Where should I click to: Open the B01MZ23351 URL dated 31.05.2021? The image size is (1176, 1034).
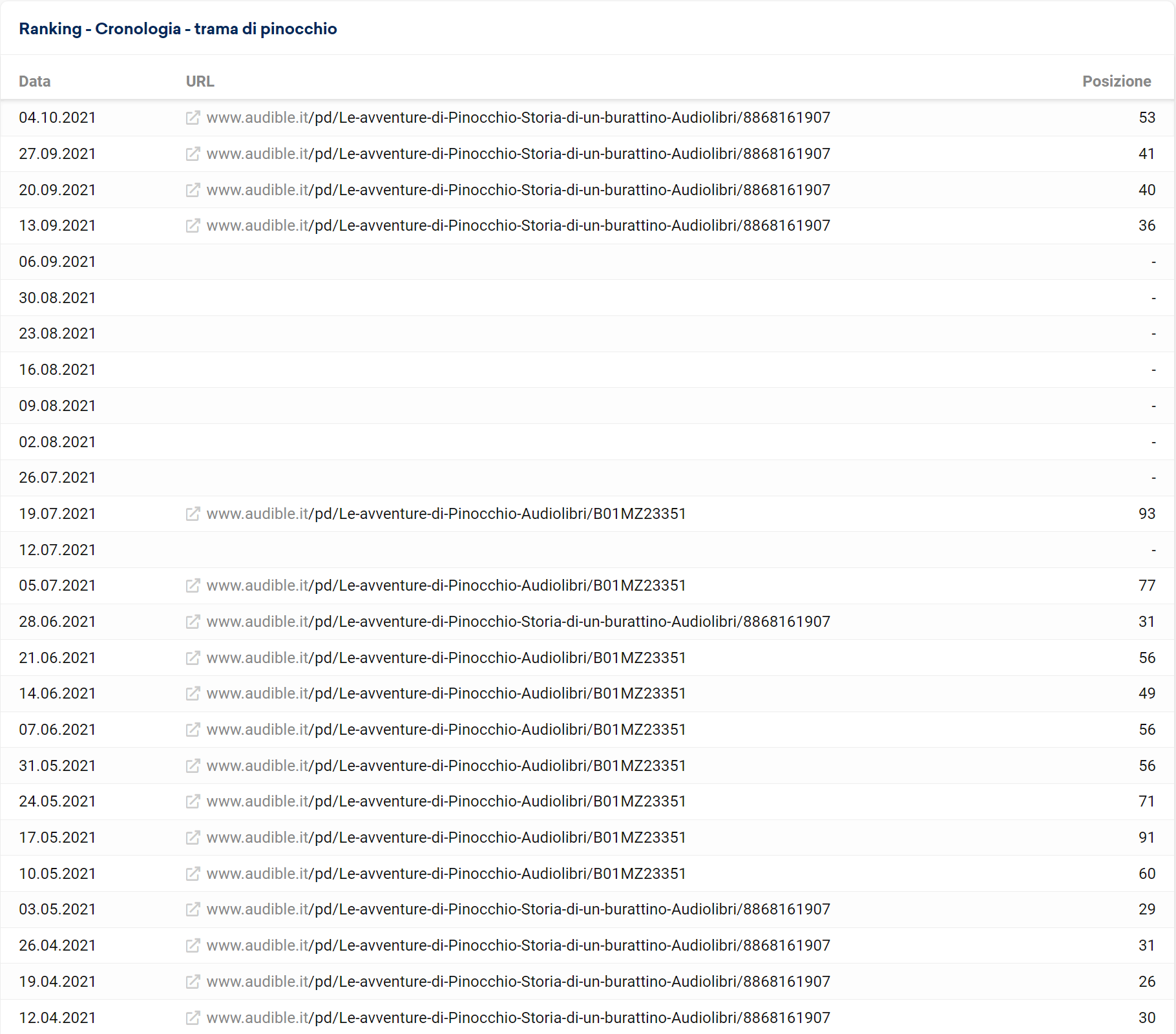click(446, 766)
